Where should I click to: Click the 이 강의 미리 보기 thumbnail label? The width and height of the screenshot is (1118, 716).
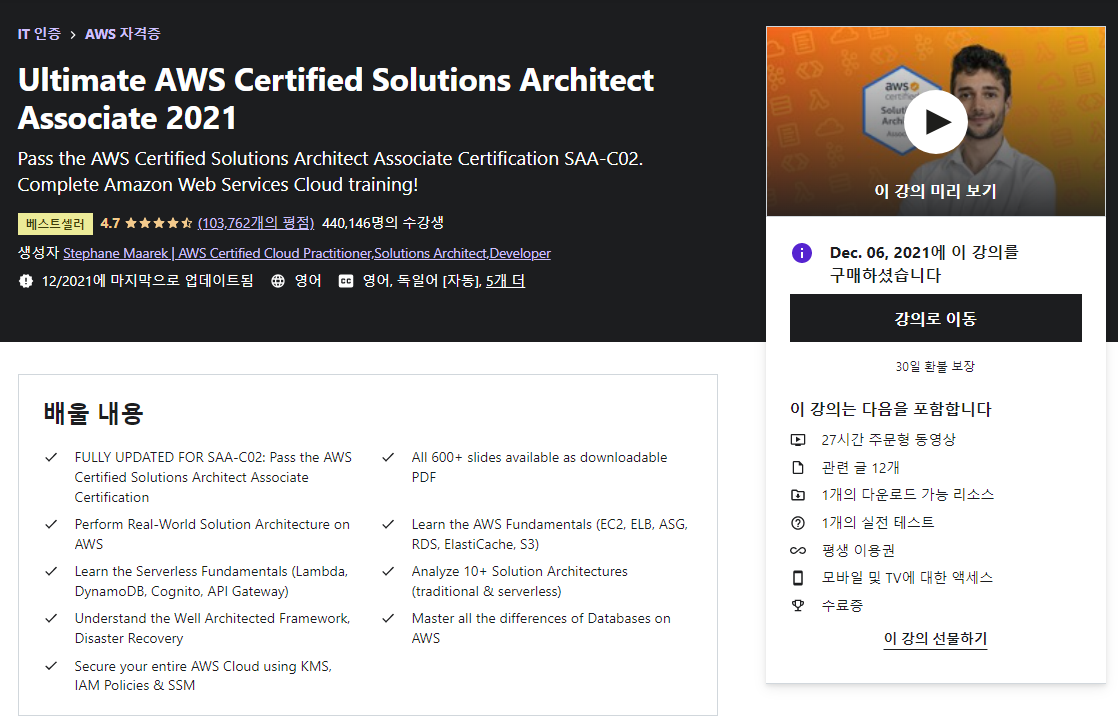pyautogui.click(x=935, y=191)
